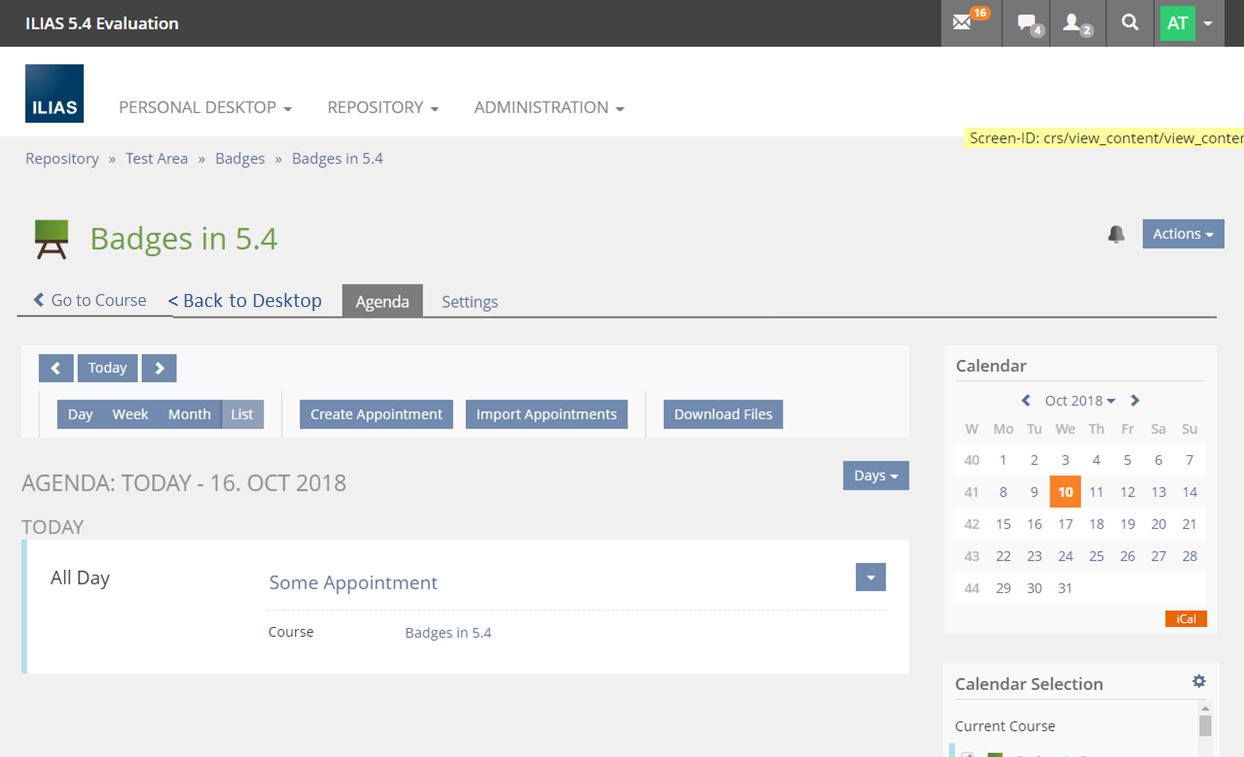Click the ILIAS logo
Viewport: 1244px width, 757px height.
[x=54, y=93]
